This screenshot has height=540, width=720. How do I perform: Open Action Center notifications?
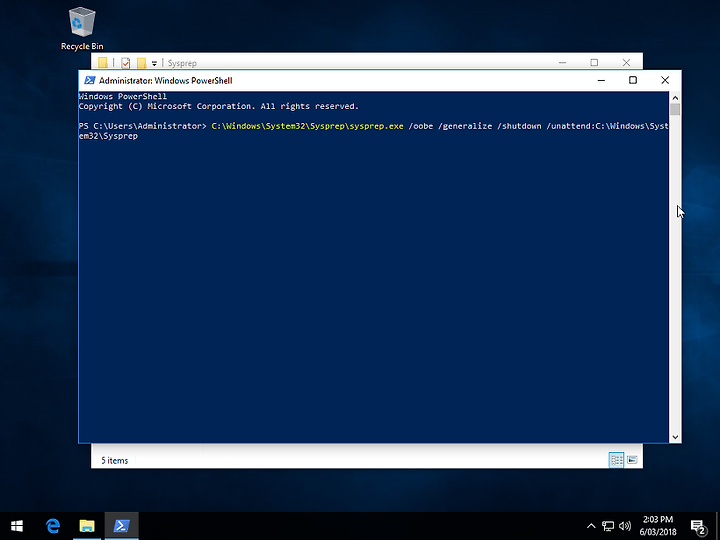698,527
